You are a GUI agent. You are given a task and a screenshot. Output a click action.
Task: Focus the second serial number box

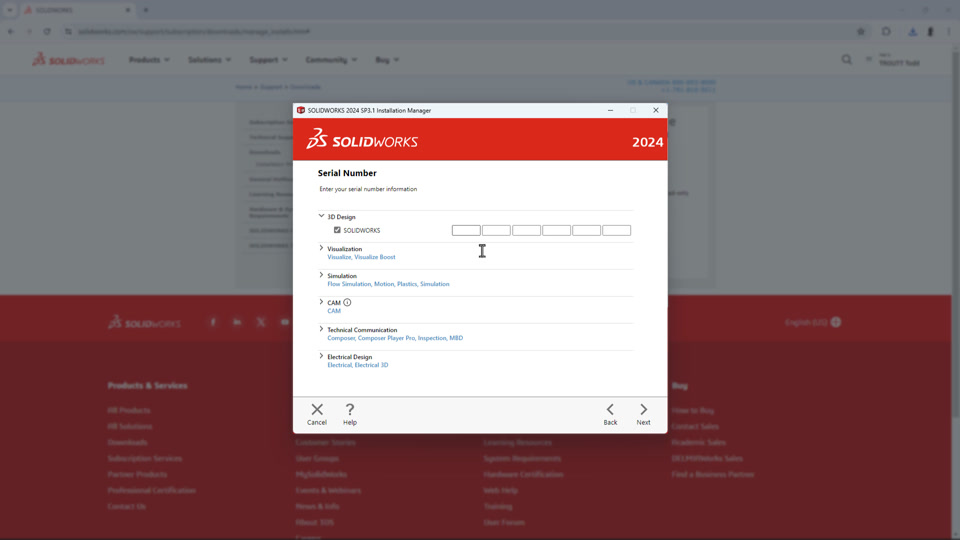496,230
